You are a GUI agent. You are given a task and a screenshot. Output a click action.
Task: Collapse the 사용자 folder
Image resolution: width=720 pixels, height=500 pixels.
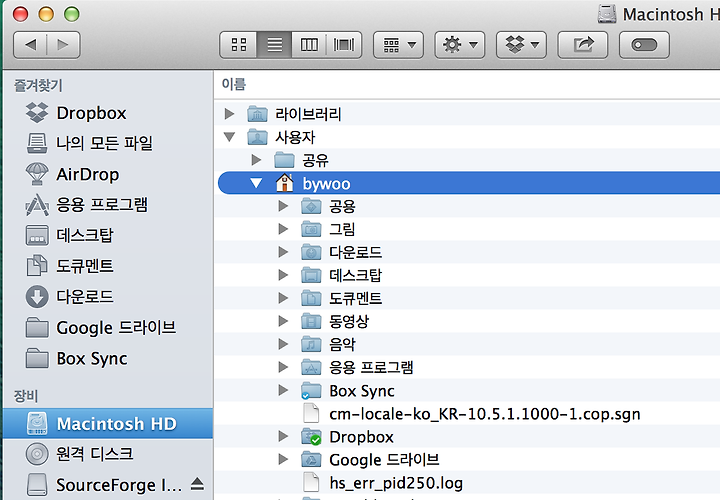[229, 137]
